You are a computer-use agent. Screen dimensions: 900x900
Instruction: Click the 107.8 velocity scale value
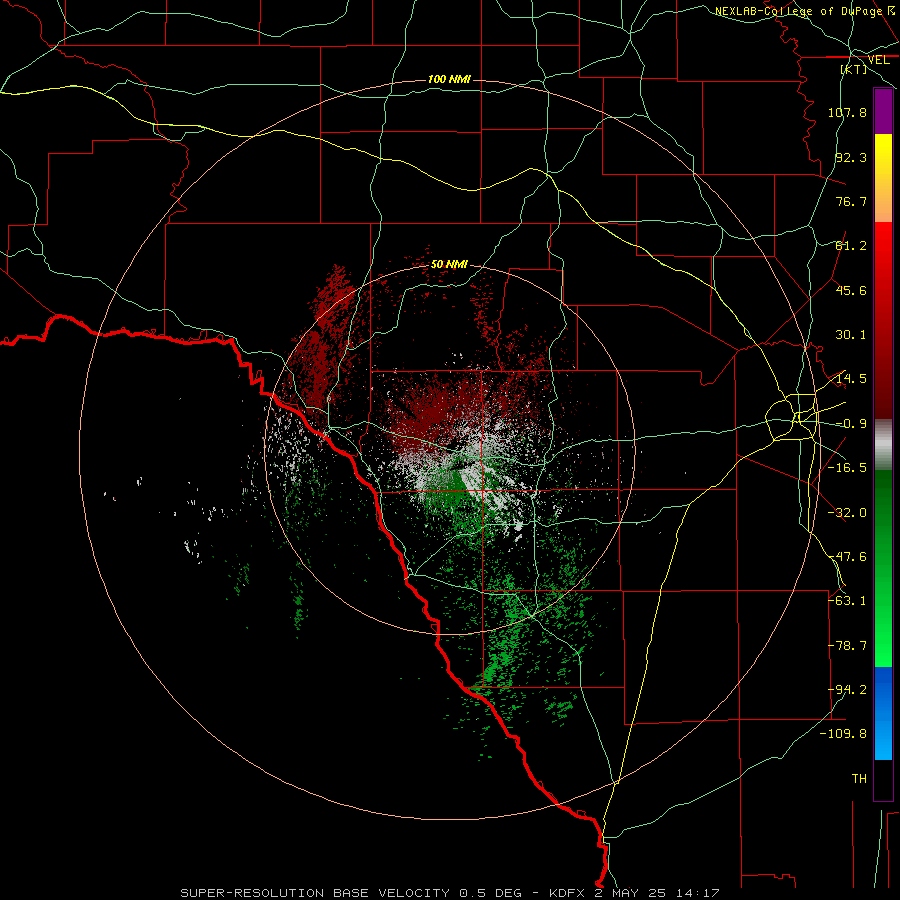coord(847,112)
